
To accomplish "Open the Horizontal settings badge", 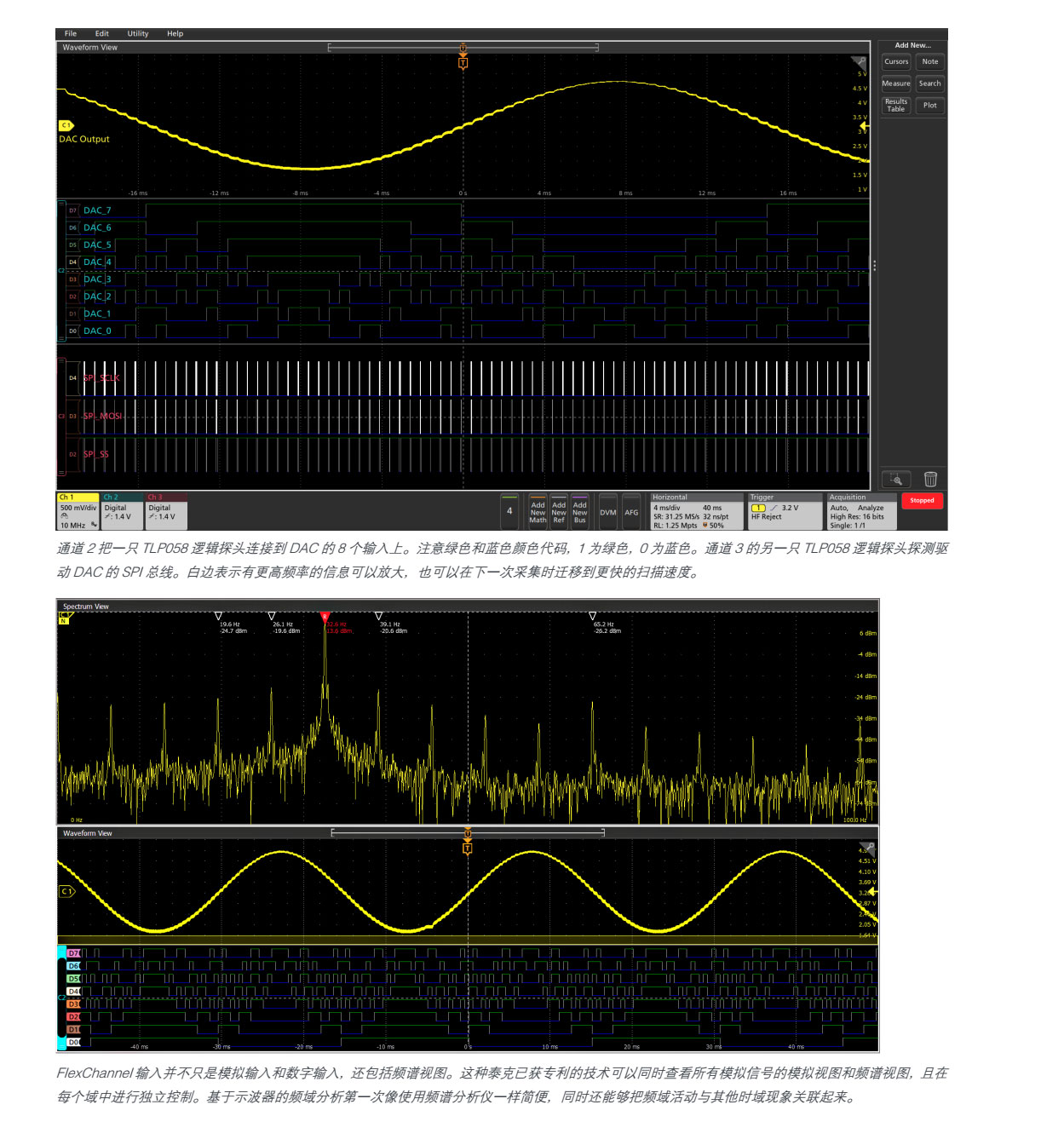I will [x=696, y=511].
